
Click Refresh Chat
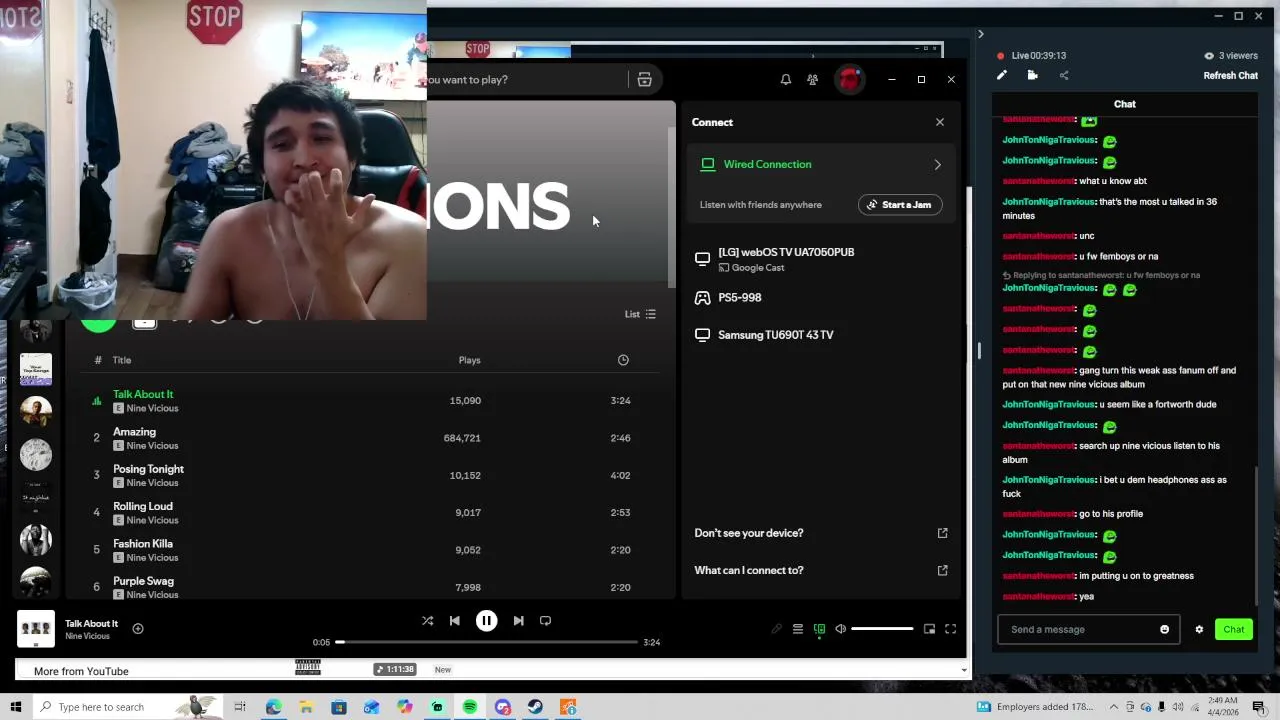tap(1230, 76)
